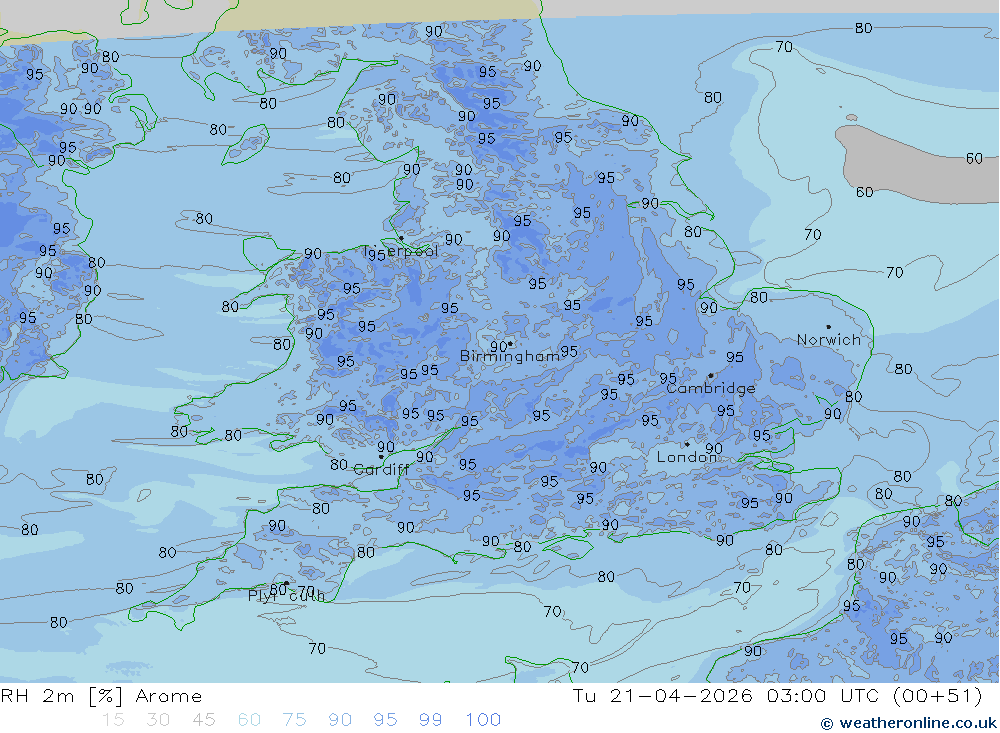
Task: Click the London city label
Action: 686,457
